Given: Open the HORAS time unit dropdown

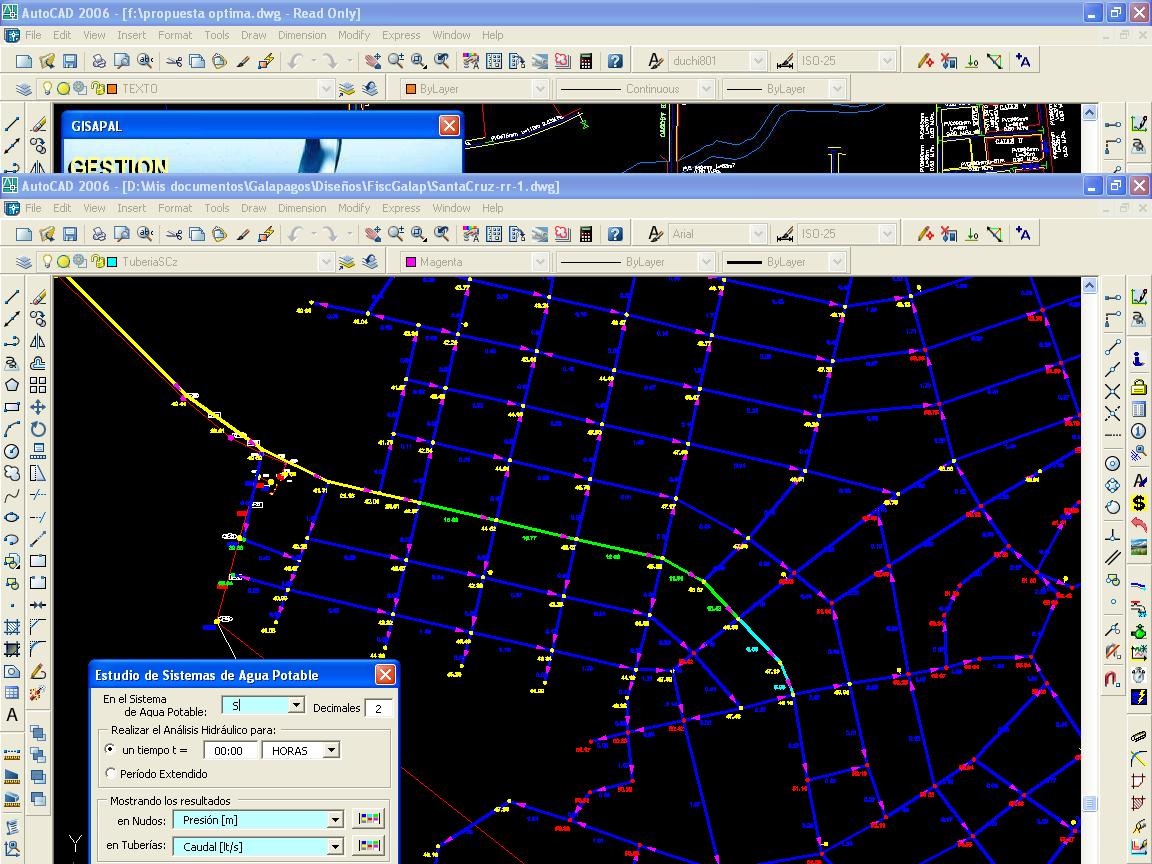Looking at the screenshot, I should [x=331, y=750].
